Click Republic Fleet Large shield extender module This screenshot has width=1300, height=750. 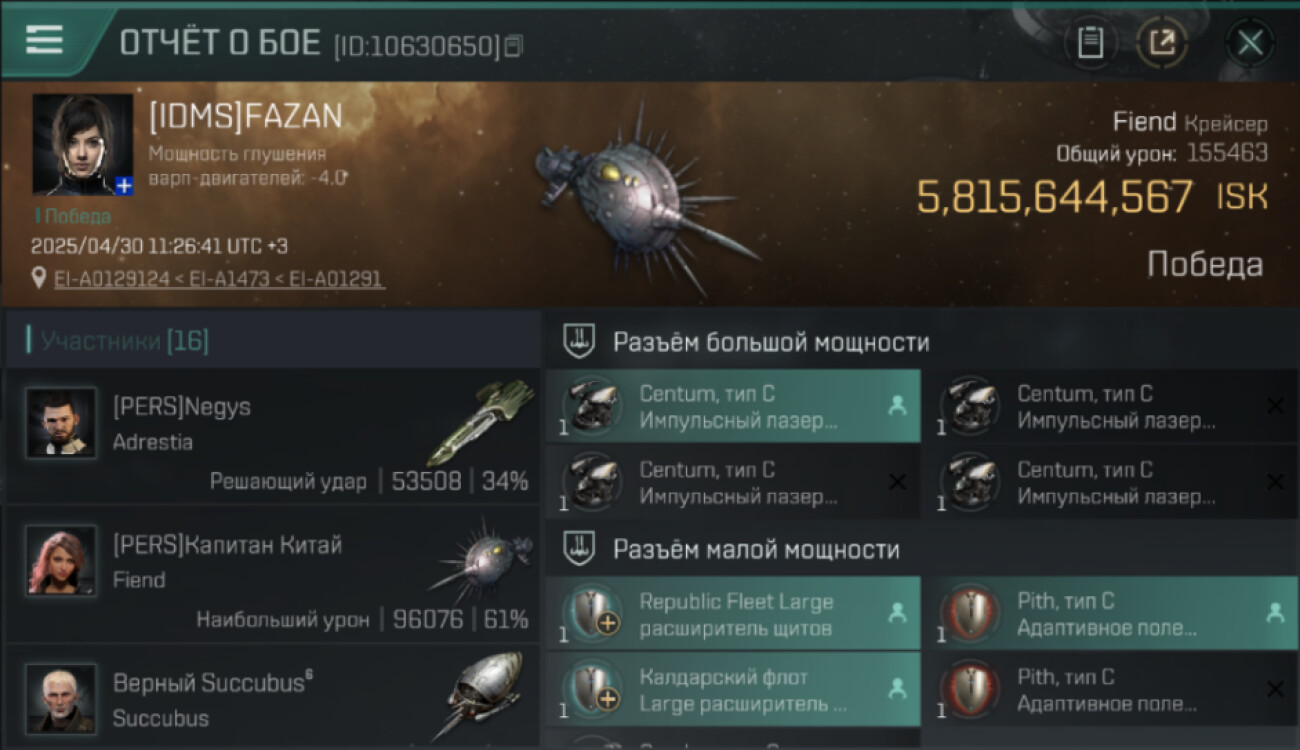click(733, 613)
